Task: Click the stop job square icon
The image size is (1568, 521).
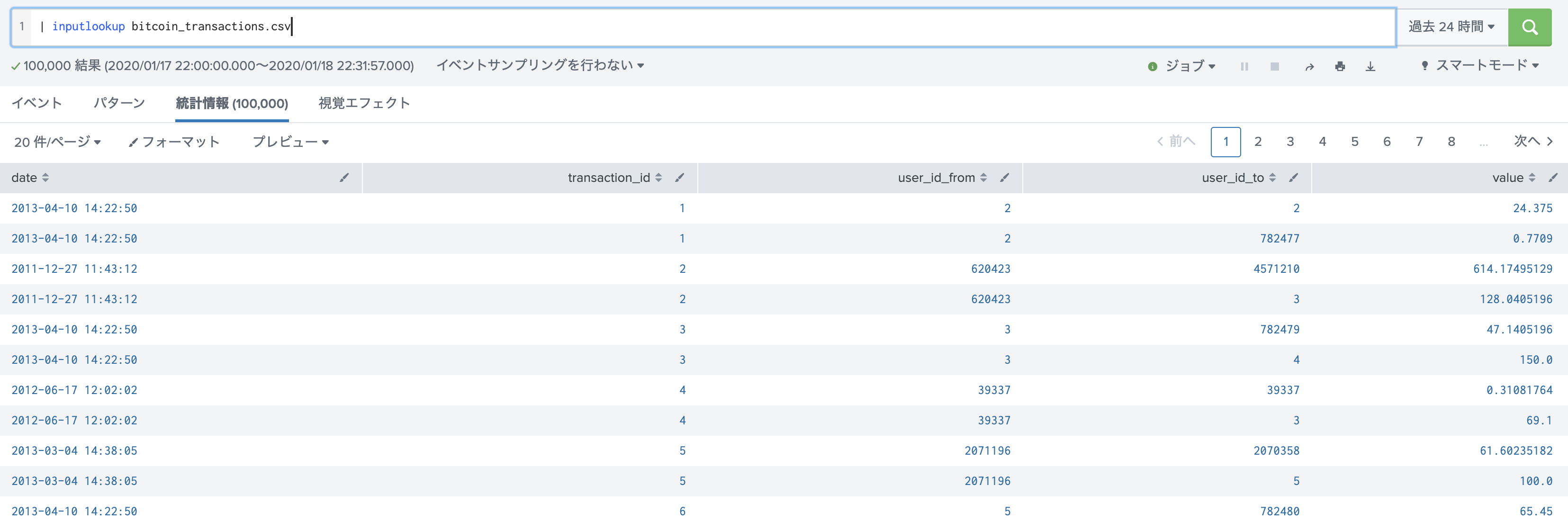Action: click(1275, 66)
